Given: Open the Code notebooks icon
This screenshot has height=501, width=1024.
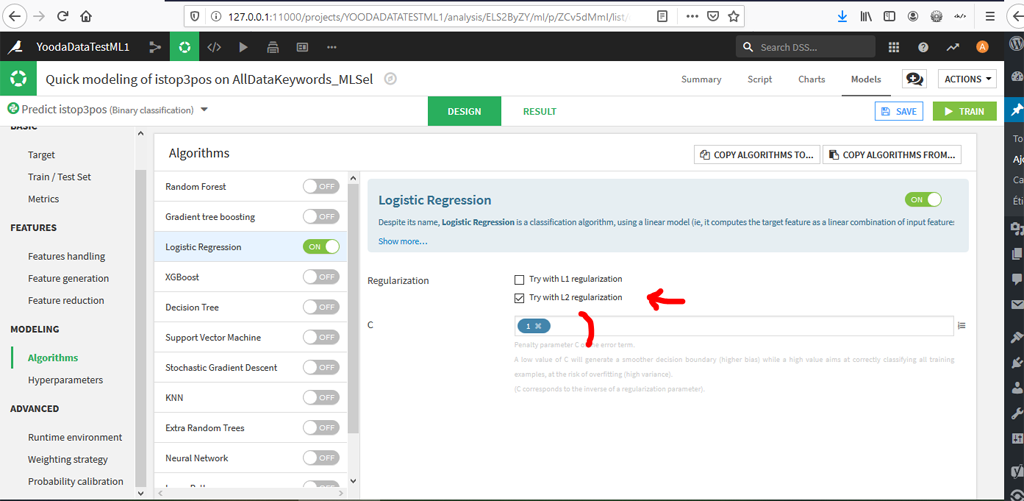Looking at the screenshot, I should point(214,47).
